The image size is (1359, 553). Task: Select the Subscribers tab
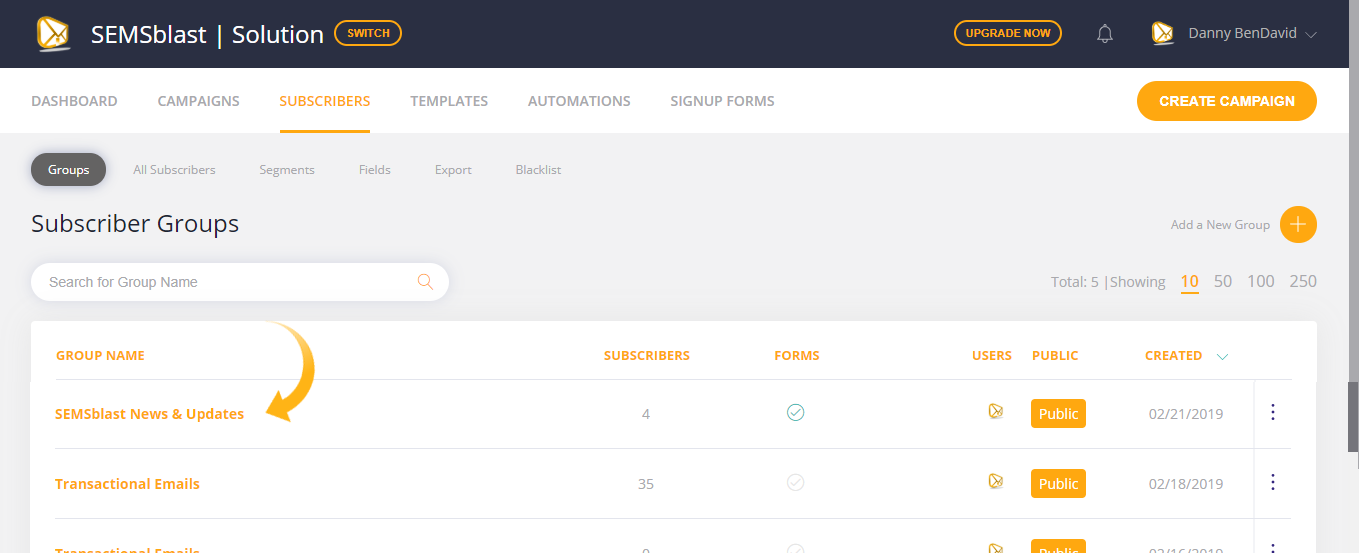(325, 101)
